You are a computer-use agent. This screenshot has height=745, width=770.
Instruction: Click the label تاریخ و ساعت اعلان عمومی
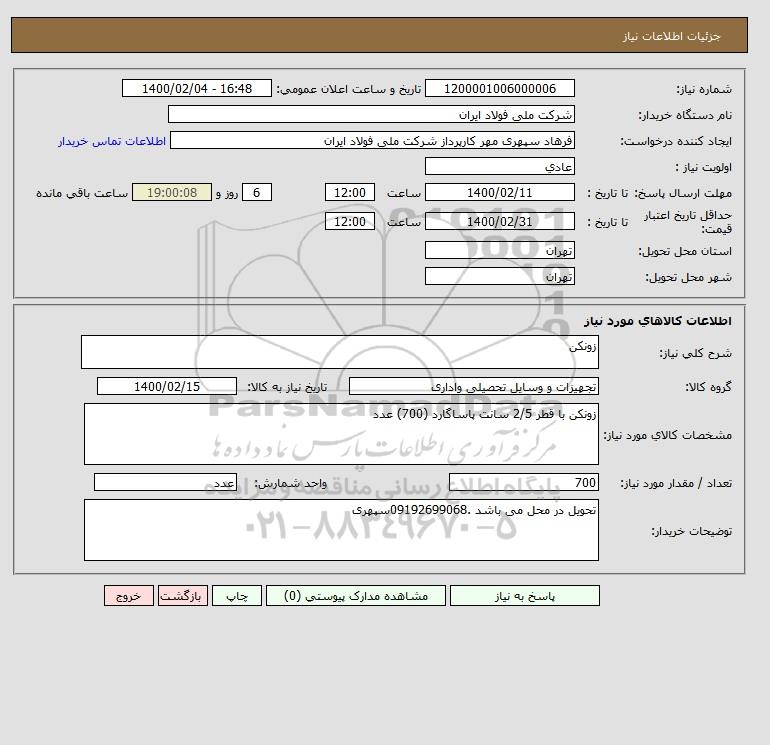(349, 89)
